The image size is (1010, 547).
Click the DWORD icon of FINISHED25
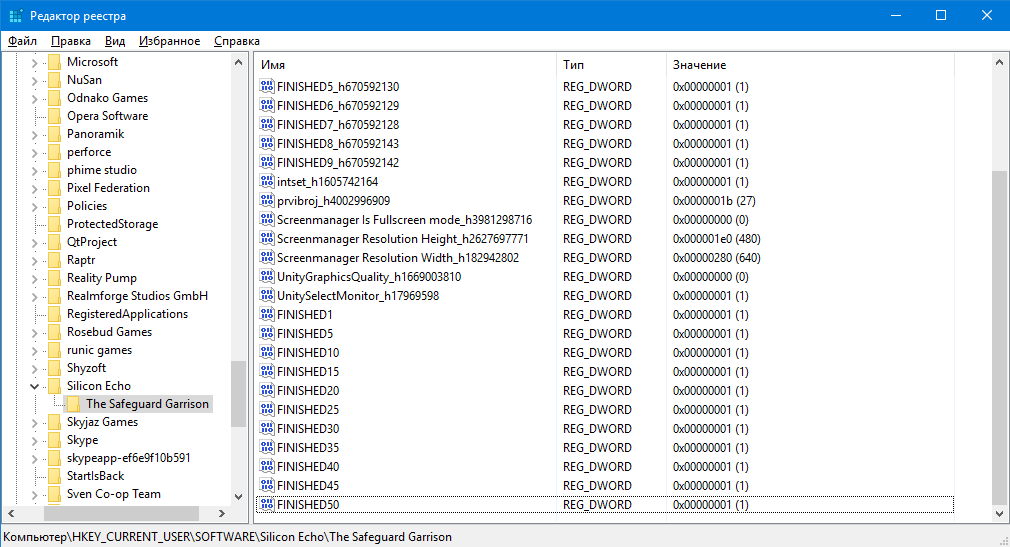[267, 408]
